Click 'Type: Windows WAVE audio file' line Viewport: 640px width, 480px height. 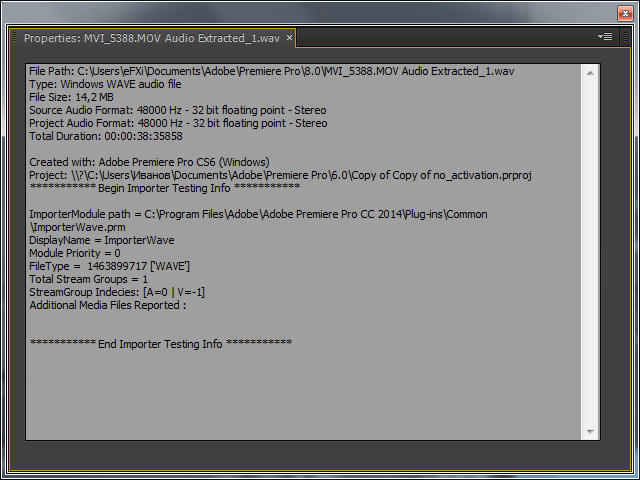(105, 84)
